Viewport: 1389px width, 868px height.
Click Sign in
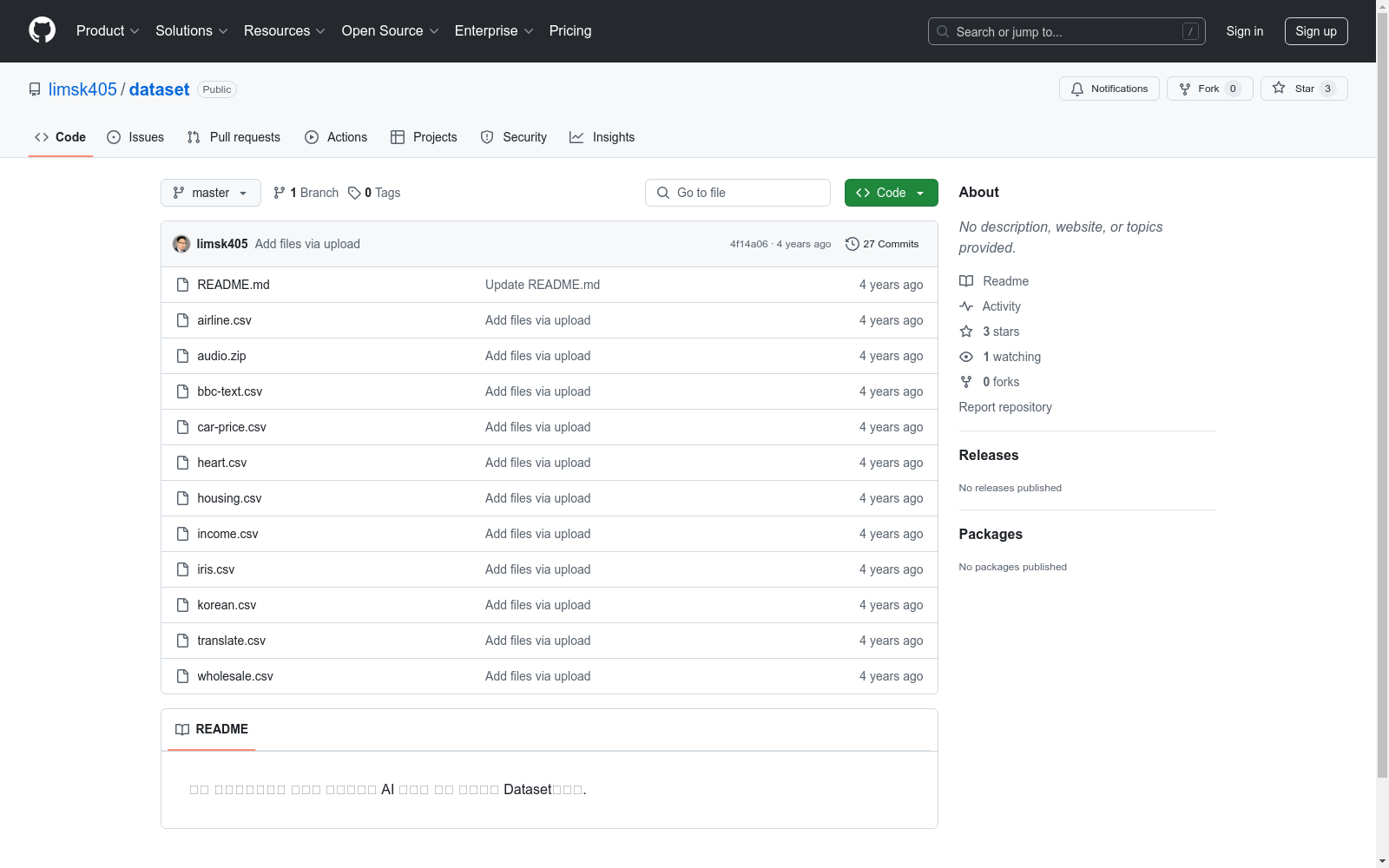coord(1245,31)
